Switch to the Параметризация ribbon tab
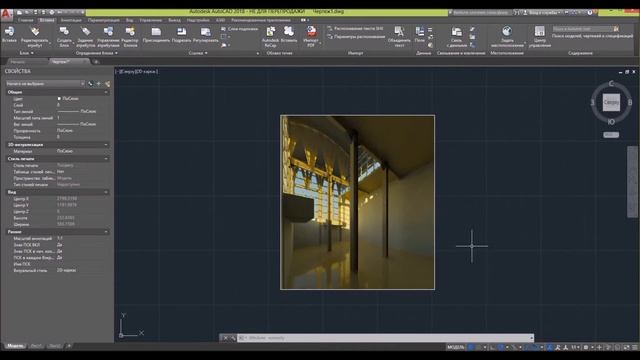The height and width of the screenshot is (360, 640). point(104,20)
